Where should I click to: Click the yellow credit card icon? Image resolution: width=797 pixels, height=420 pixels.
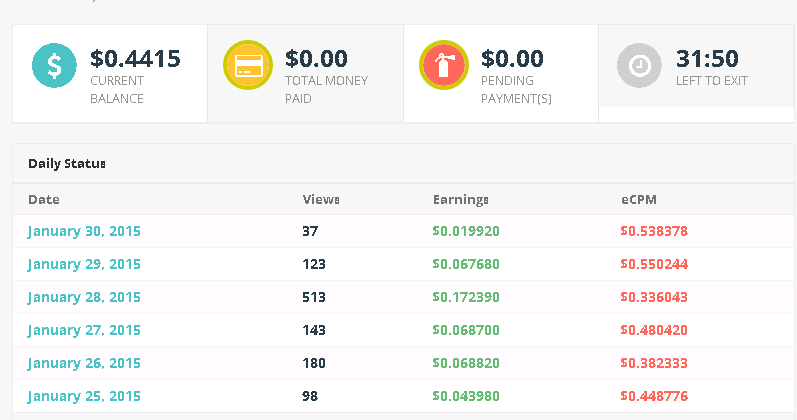point(248,66)
